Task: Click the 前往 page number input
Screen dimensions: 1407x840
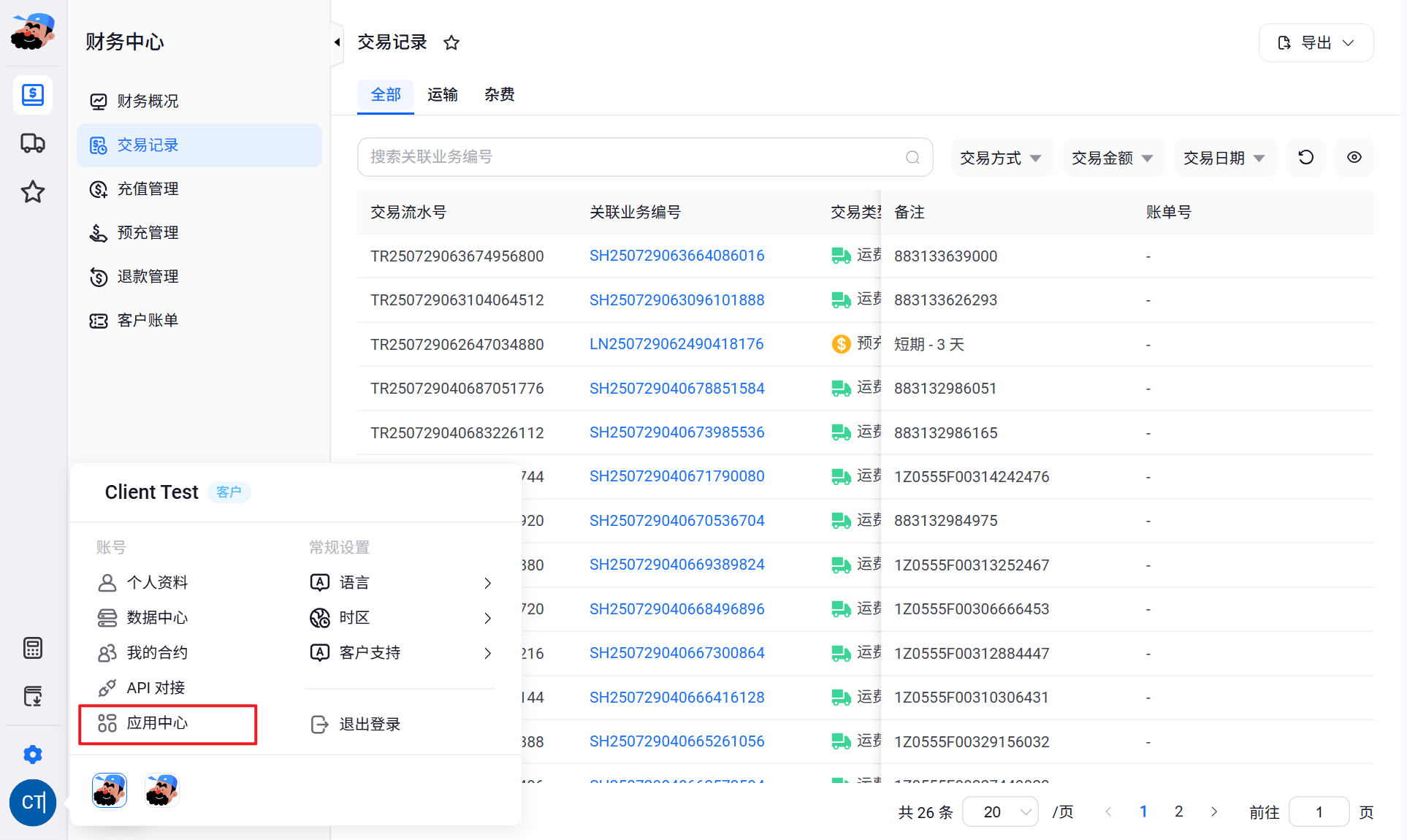Action: pyautogui.click(x=1319, y=812)
